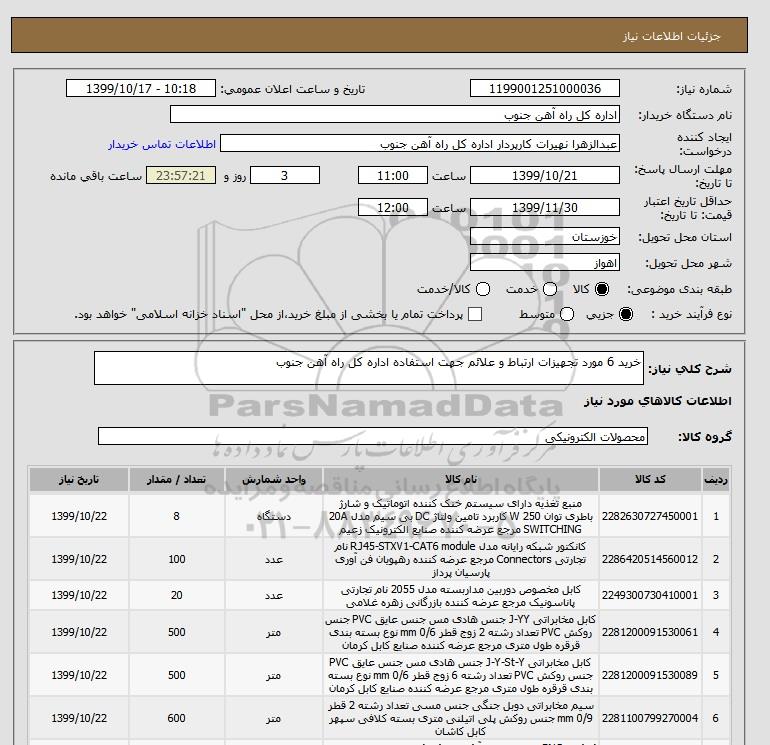The height and width of the screenshot is (745, 770).
Task: Select the کالا radio button
Action: pos(602,289)
